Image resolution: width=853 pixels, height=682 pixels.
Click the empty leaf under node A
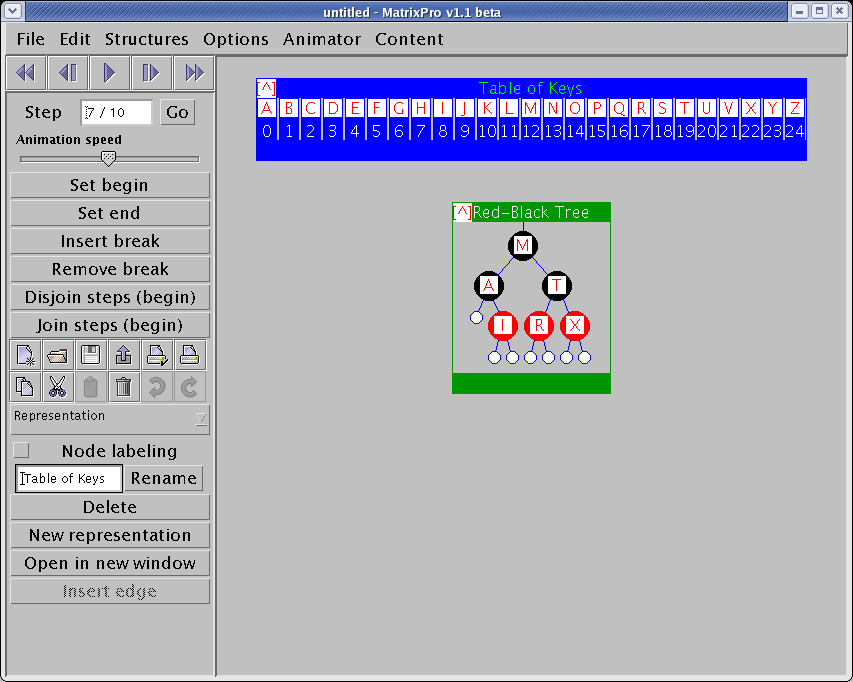click(477, 318)
